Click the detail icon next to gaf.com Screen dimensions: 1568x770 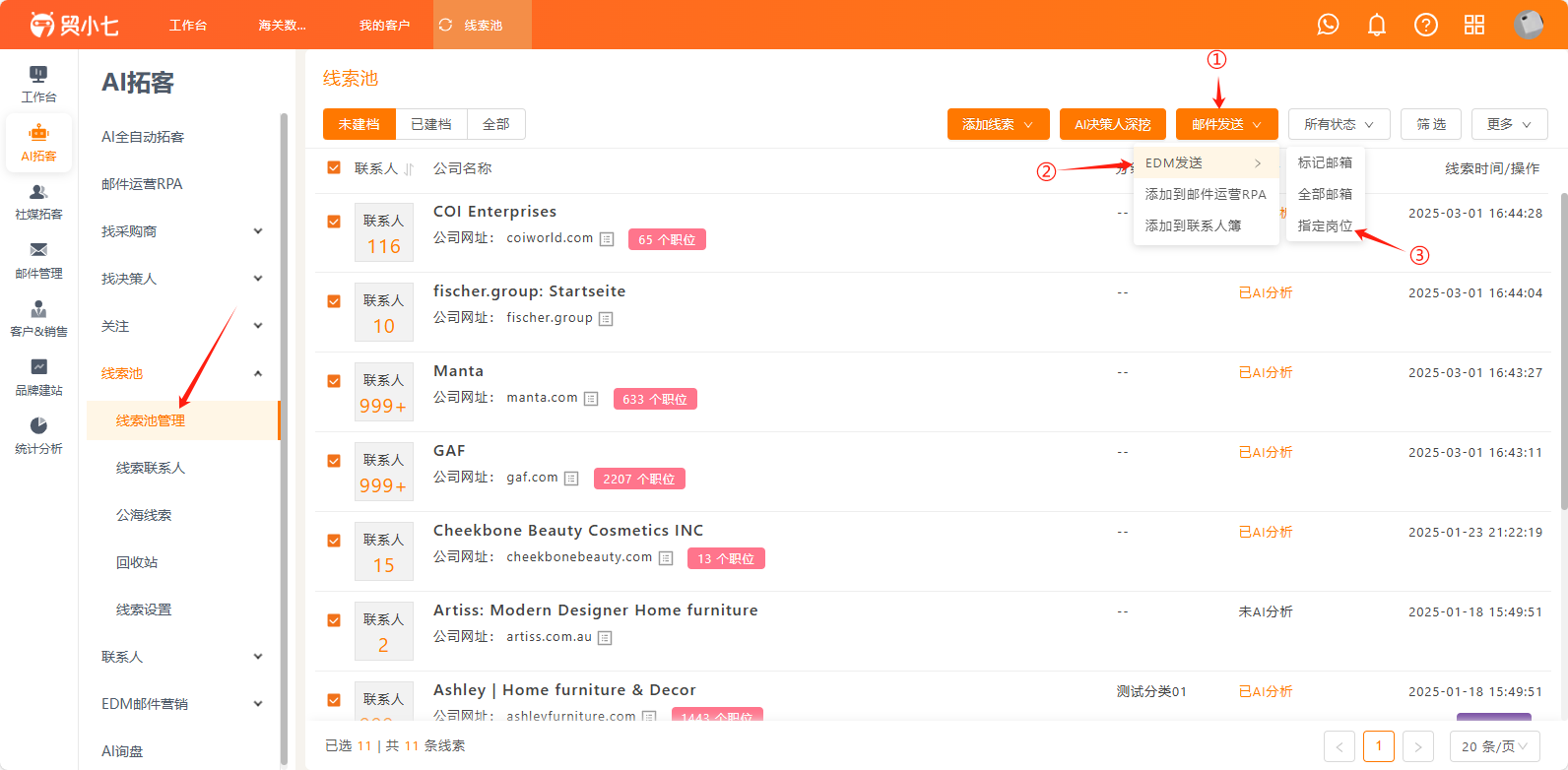tap(571, 479)
